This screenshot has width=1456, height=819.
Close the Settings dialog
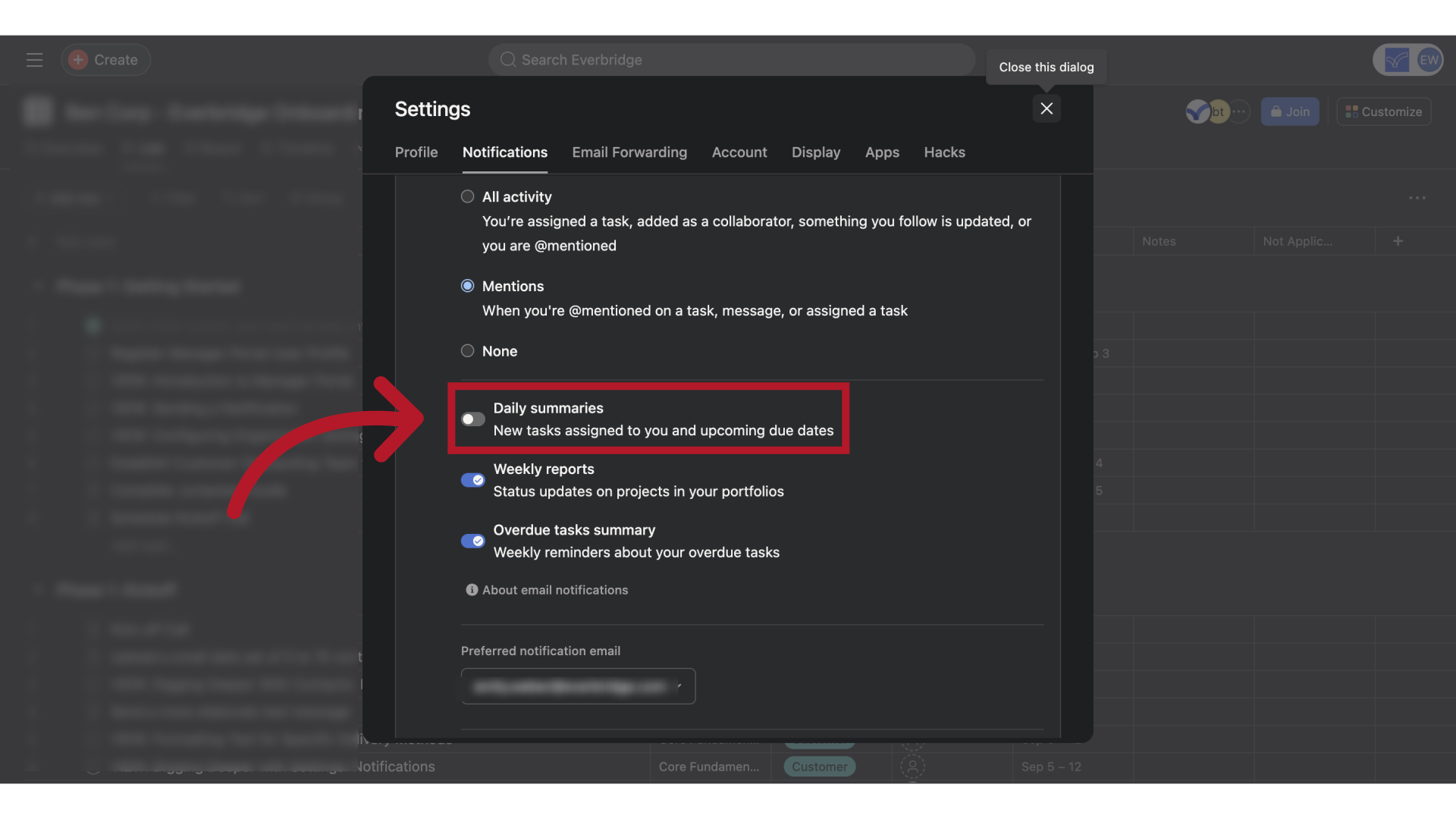[1047, 109]
